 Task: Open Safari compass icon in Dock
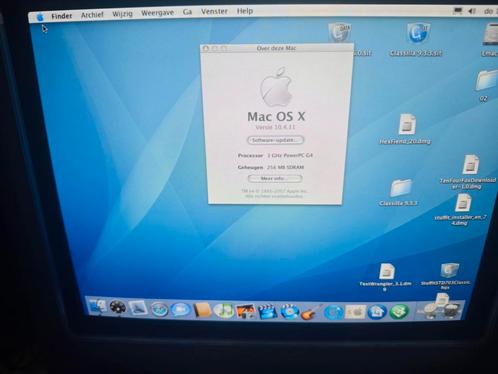(x=159, y=309)
